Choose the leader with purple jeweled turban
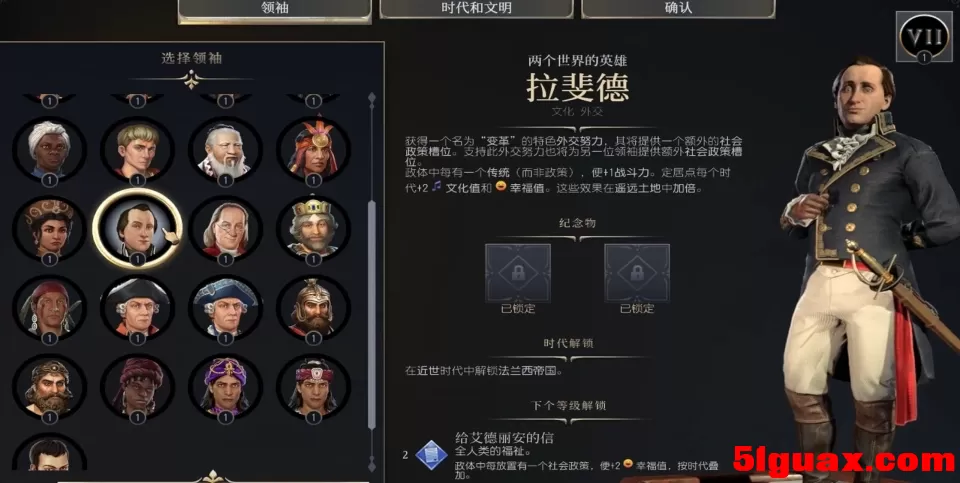The image size is (960, 483). coord(225,387)
